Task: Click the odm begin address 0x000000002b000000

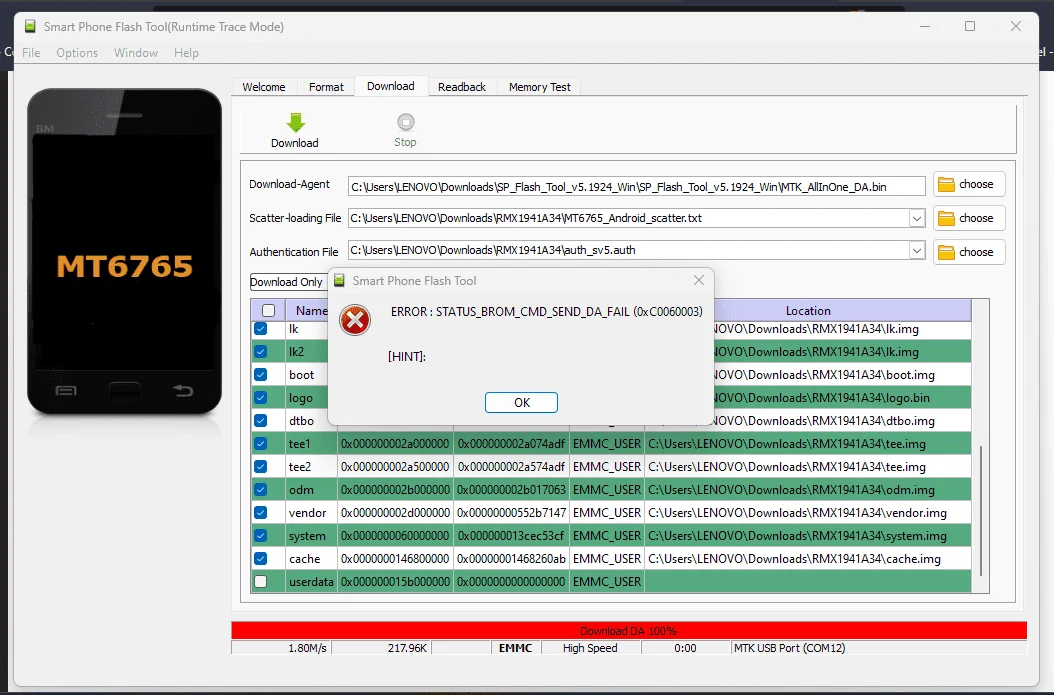Action: click(x=395, y=490)
